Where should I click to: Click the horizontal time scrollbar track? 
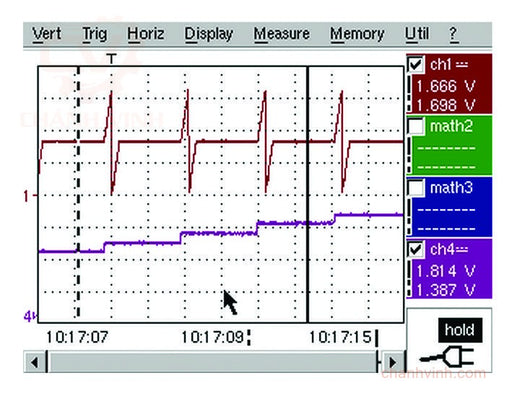pyautogui.click(x=212, y=362)
